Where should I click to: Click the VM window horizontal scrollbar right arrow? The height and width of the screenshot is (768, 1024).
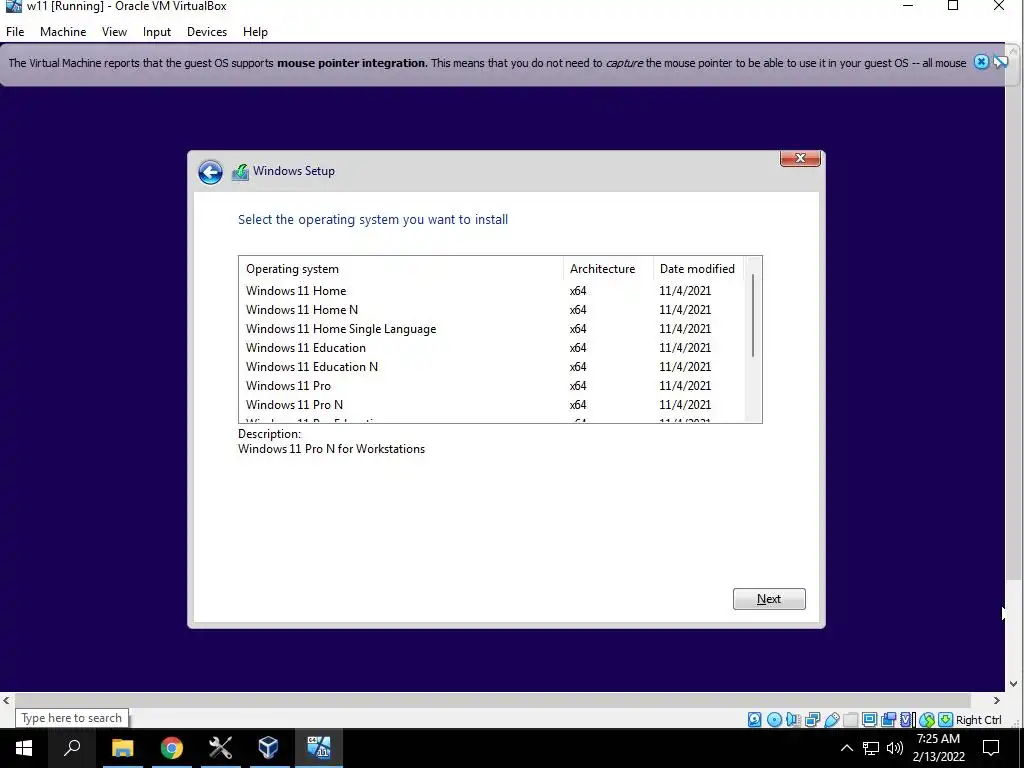[x=997, y=700]
